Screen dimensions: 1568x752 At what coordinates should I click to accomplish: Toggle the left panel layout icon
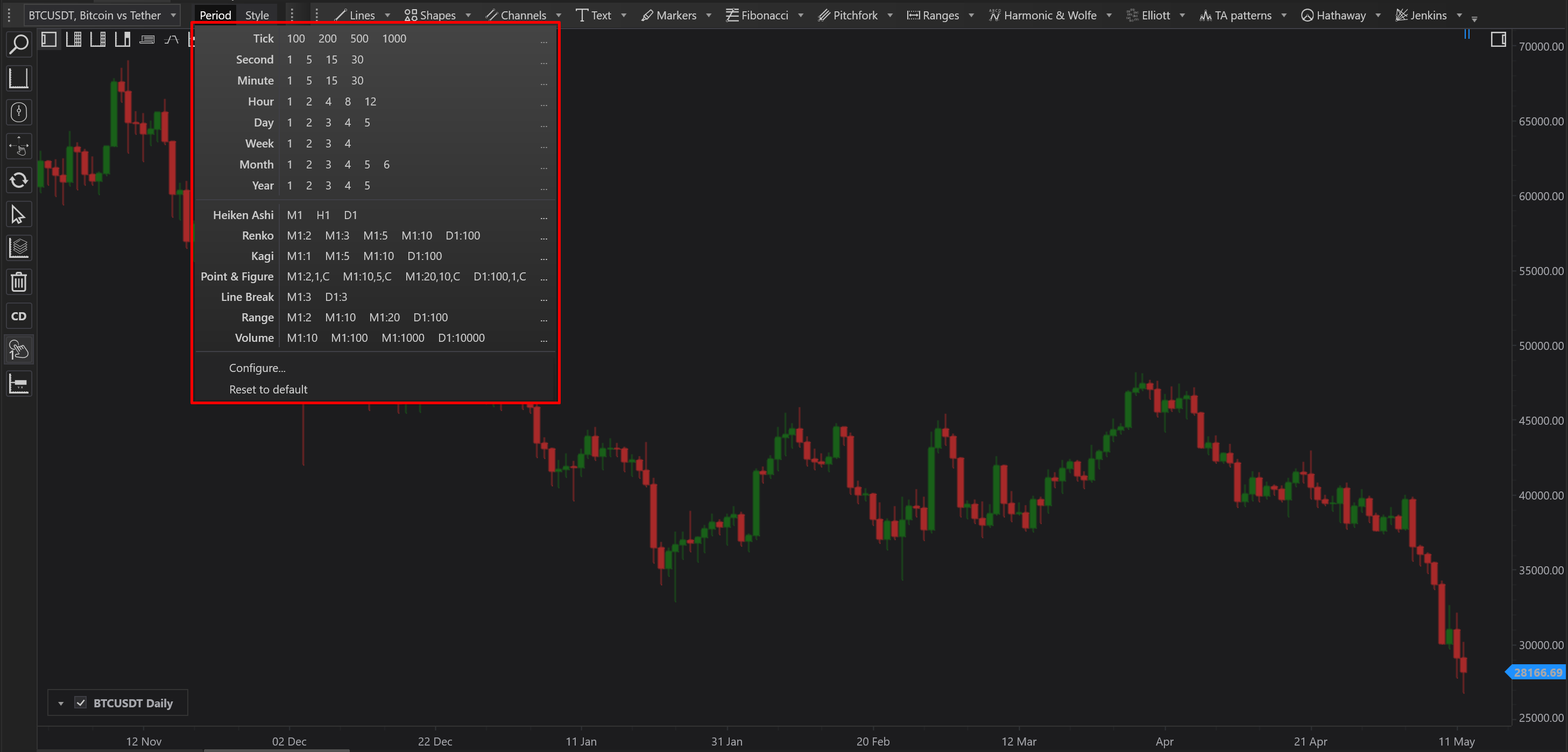point(48,40)
